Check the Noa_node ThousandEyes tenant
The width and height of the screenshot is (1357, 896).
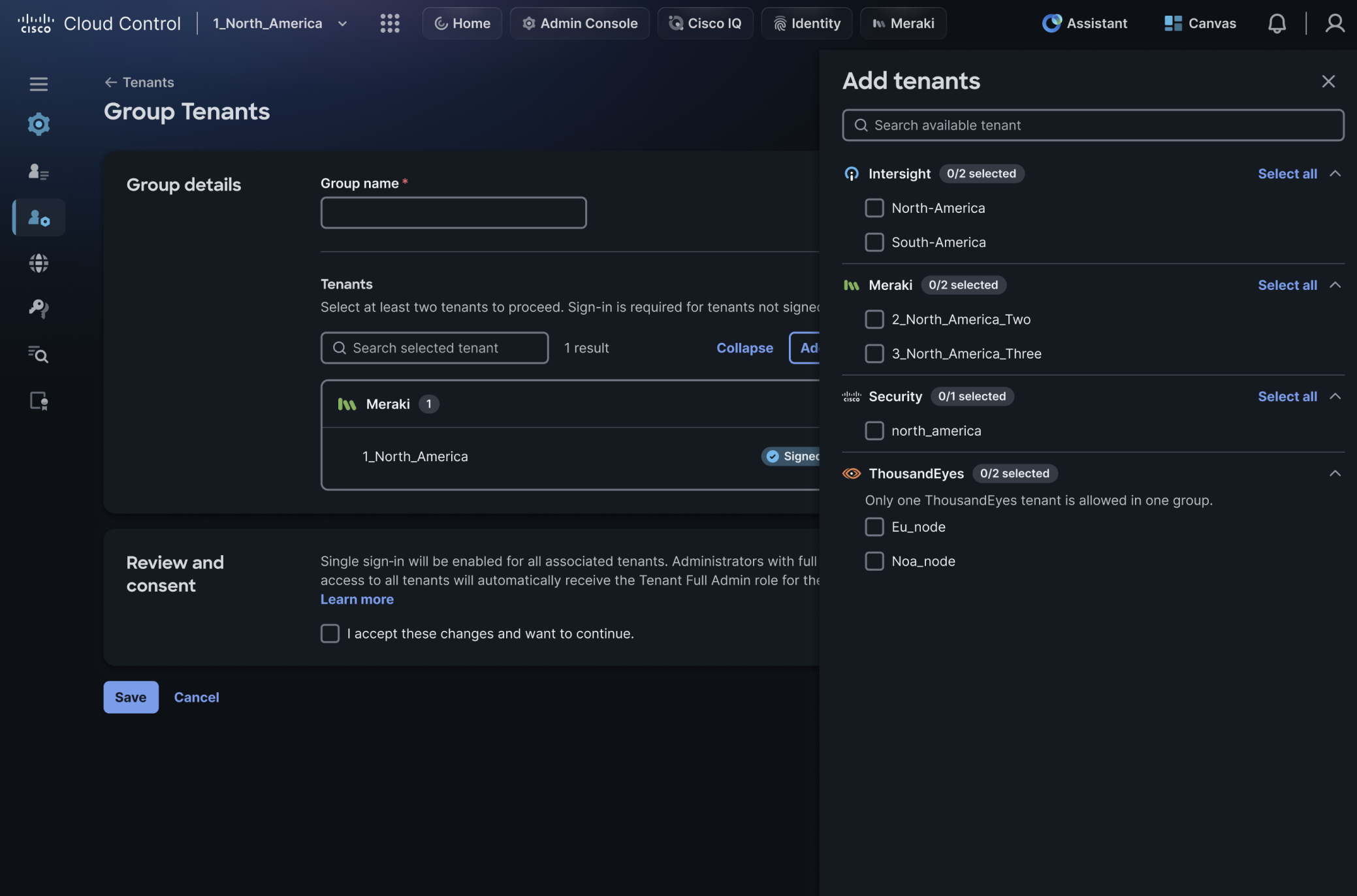coord(874,561)
